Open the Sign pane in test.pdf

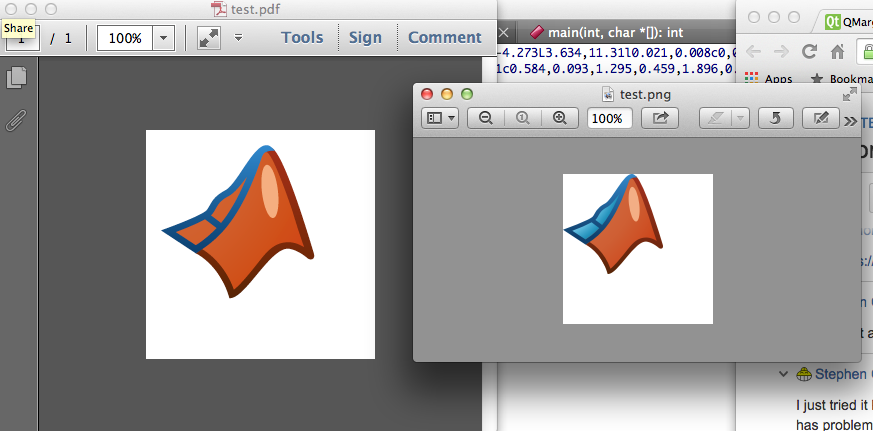click(365, 37)
